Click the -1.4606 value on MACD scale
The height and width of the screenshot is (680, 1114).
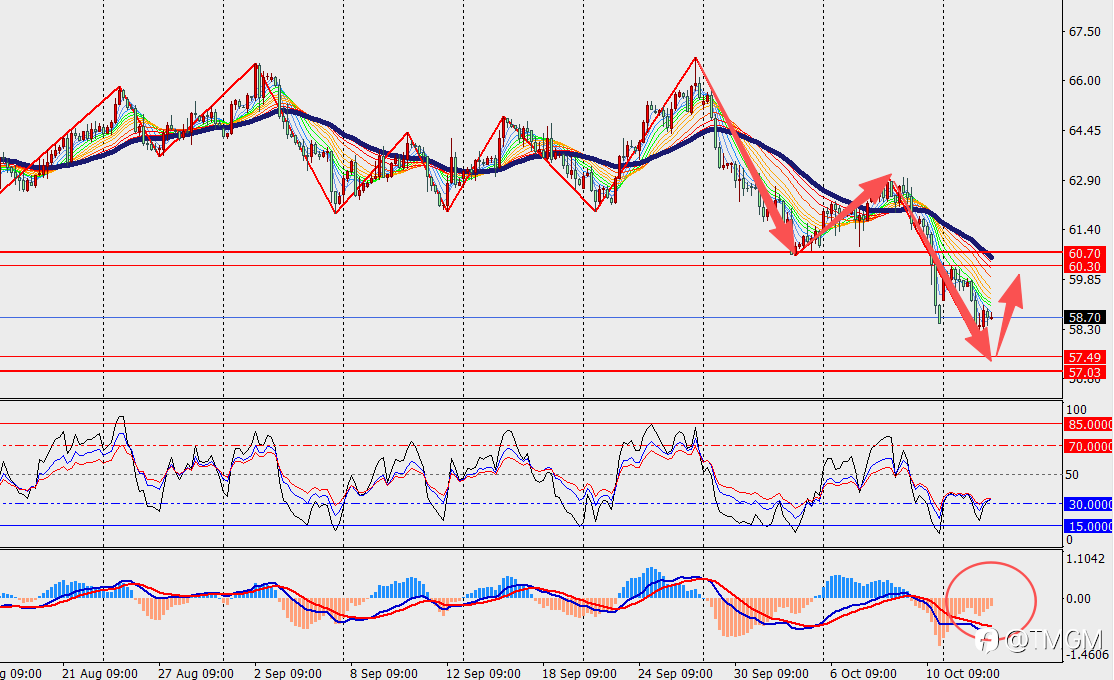coord(1087,654)
